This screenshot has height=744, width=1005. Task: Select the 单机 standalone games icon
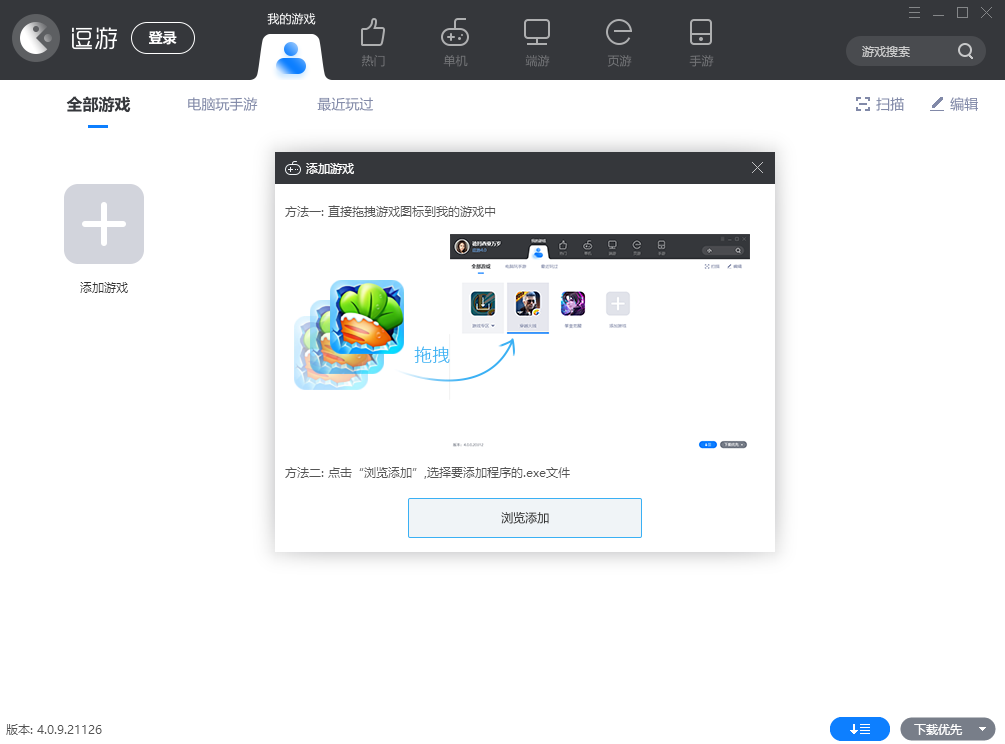point(454,42)
